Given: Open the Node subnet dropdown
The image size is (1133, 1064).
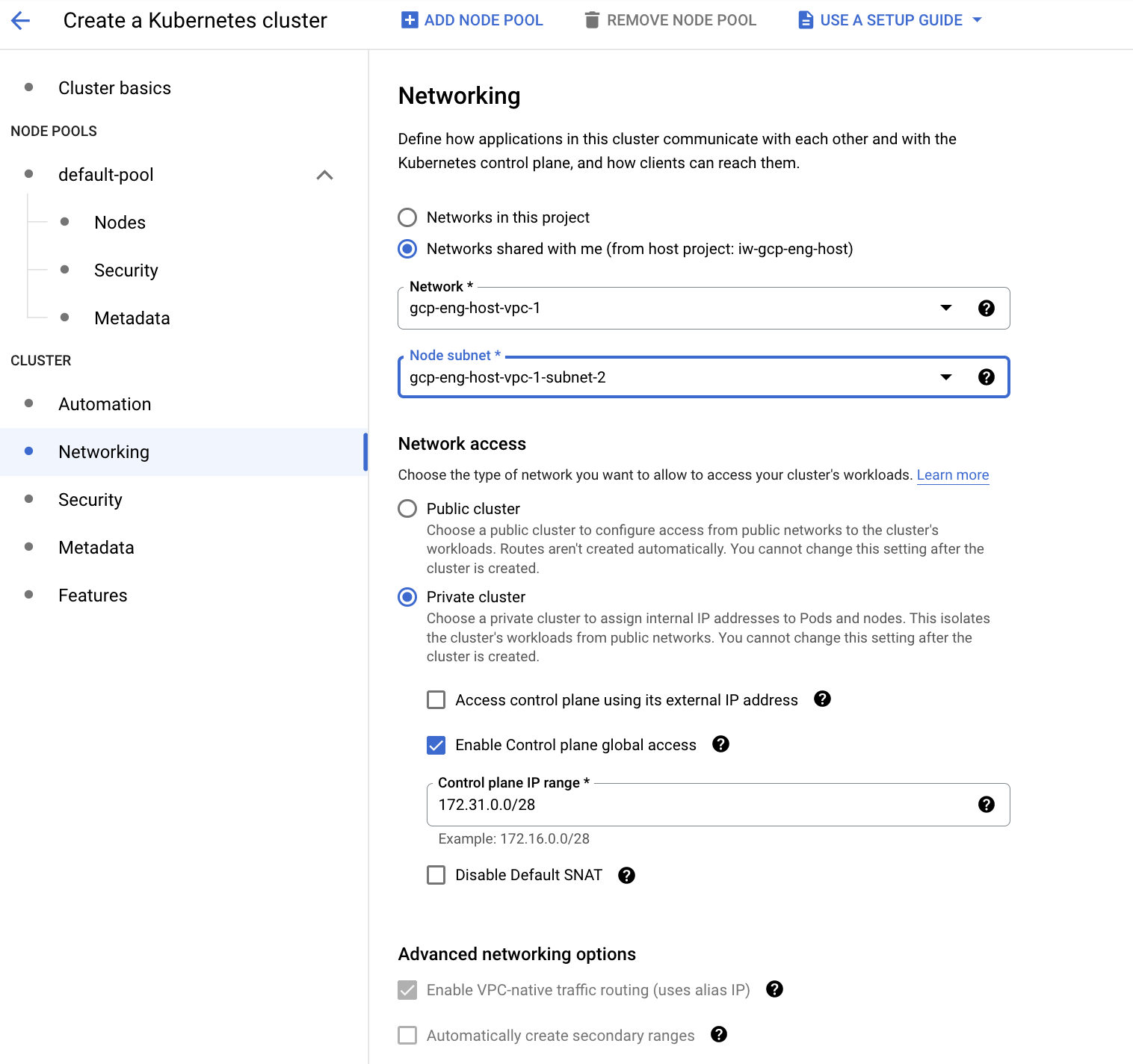Looking at the screenshot, I should (x=703, y=377).
